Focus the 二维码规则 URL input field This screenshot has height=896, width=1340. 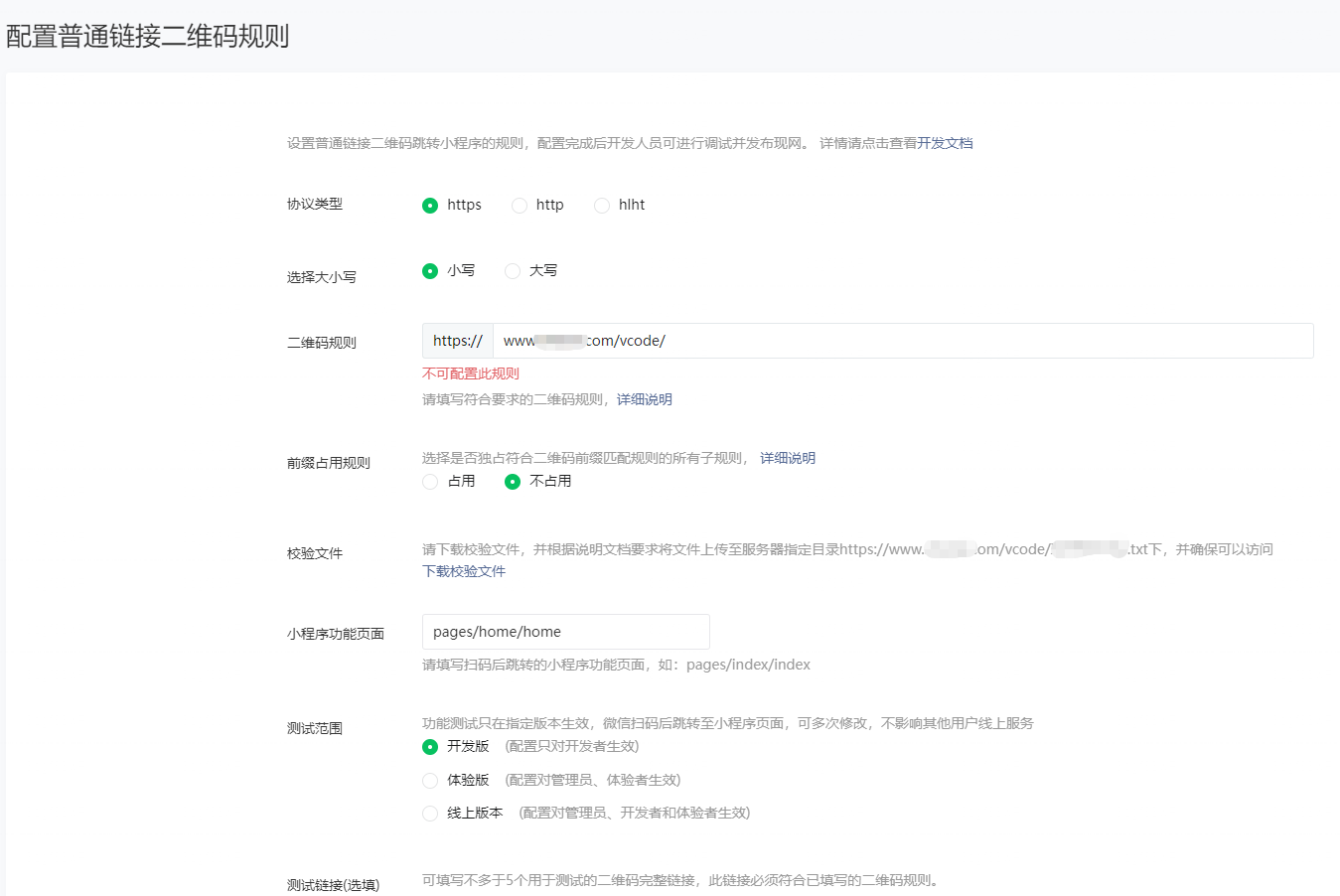(x=903, y=341)
